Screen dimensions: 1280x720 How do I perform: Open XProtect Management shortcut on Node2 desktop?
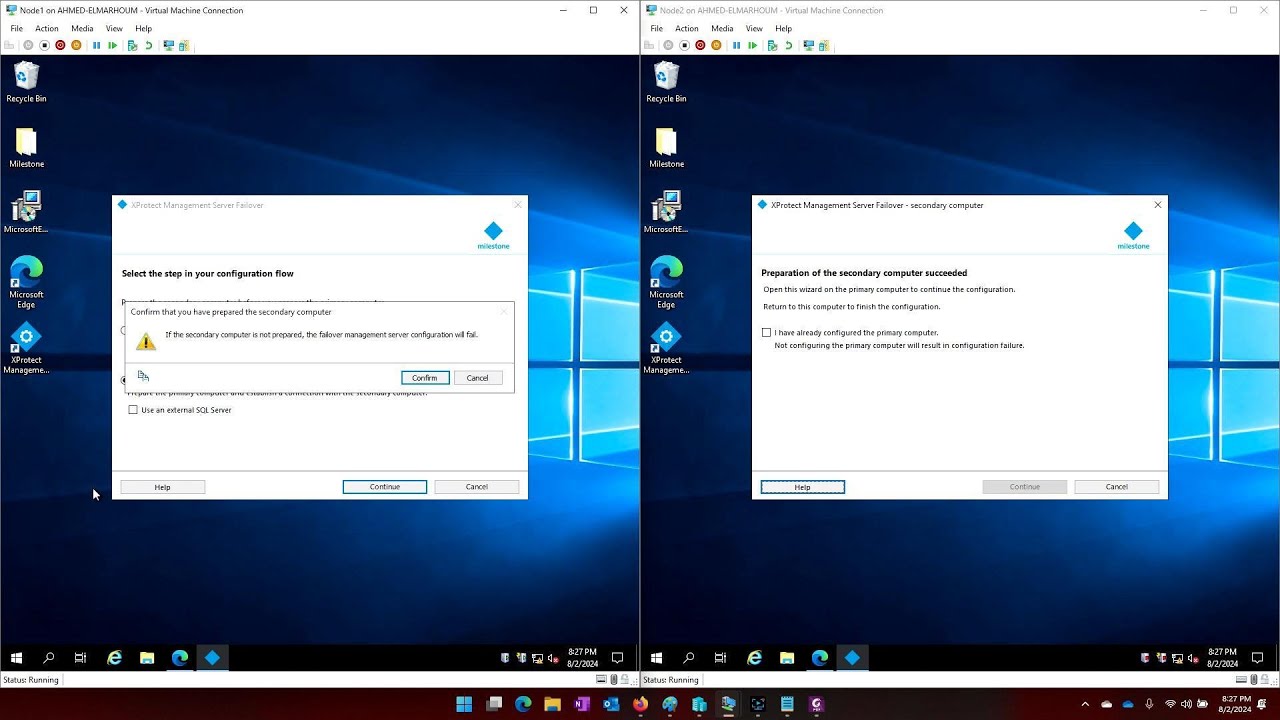666,348
